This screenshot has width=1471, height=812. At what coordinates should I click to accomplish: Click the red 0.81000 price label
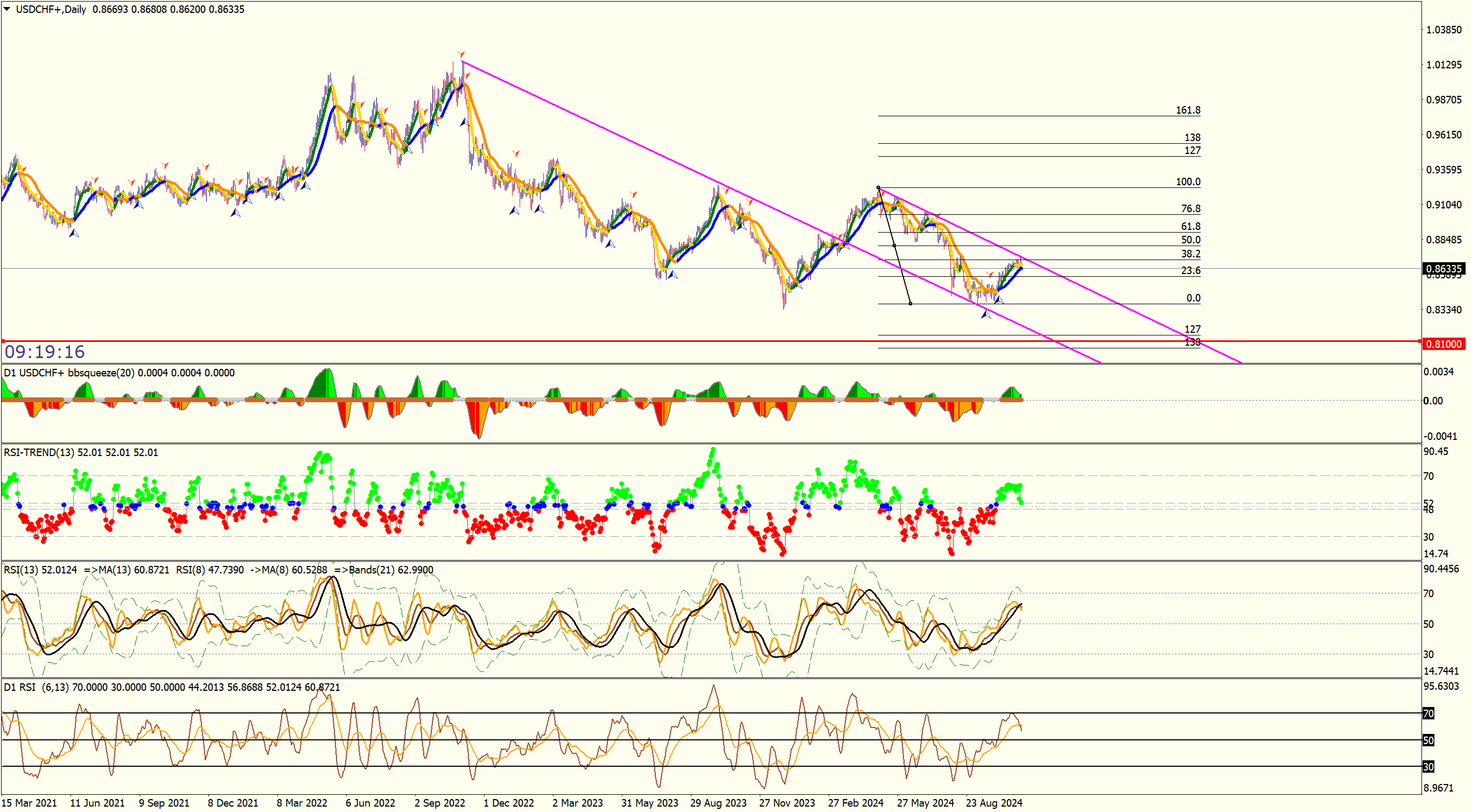[x=1444, y=344]
